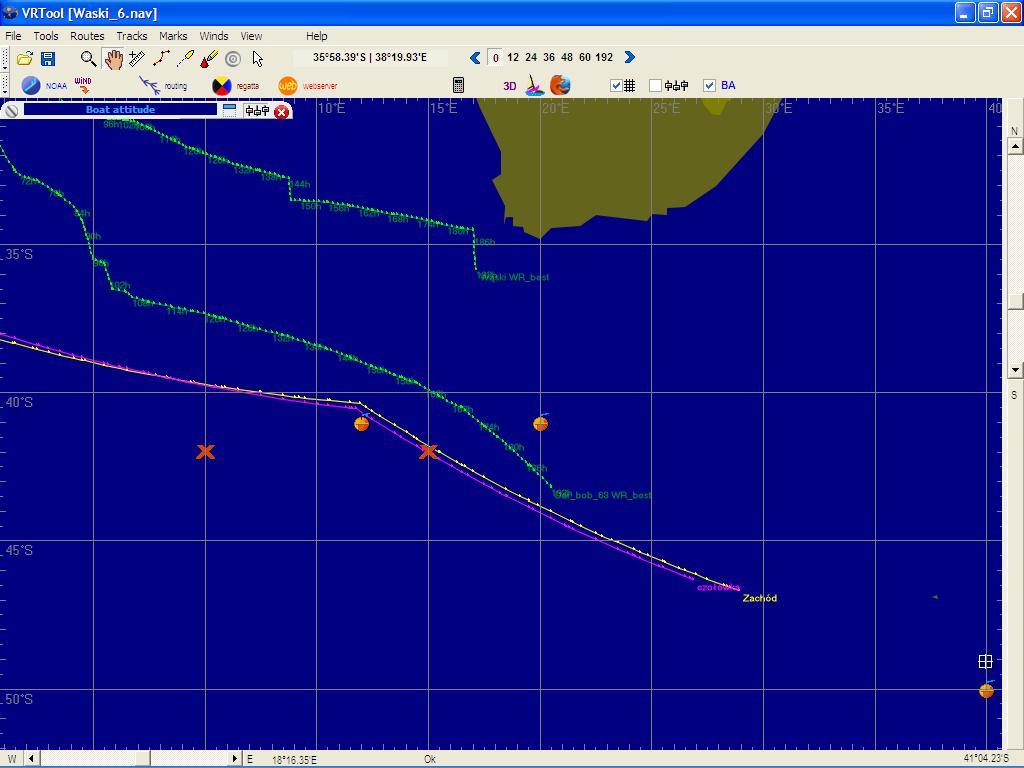Select the route drawing tool

click(x=161, y=59)
